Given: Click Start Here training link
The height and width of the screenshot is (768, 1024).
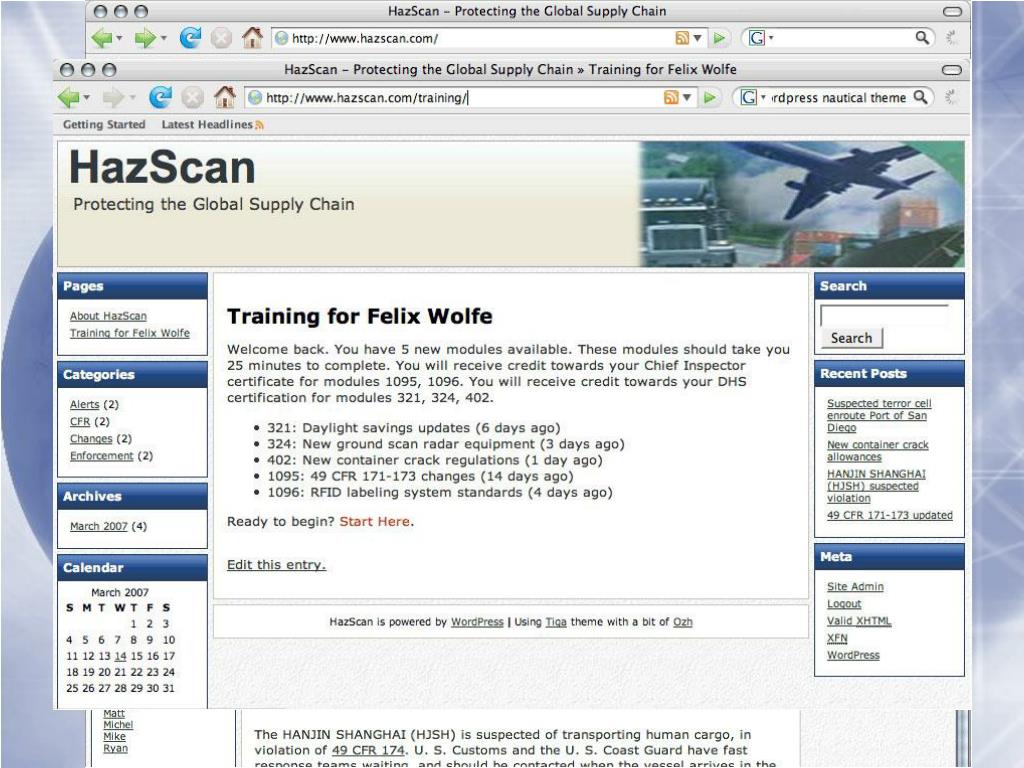Looking at the screenshot, I should 375,521.
